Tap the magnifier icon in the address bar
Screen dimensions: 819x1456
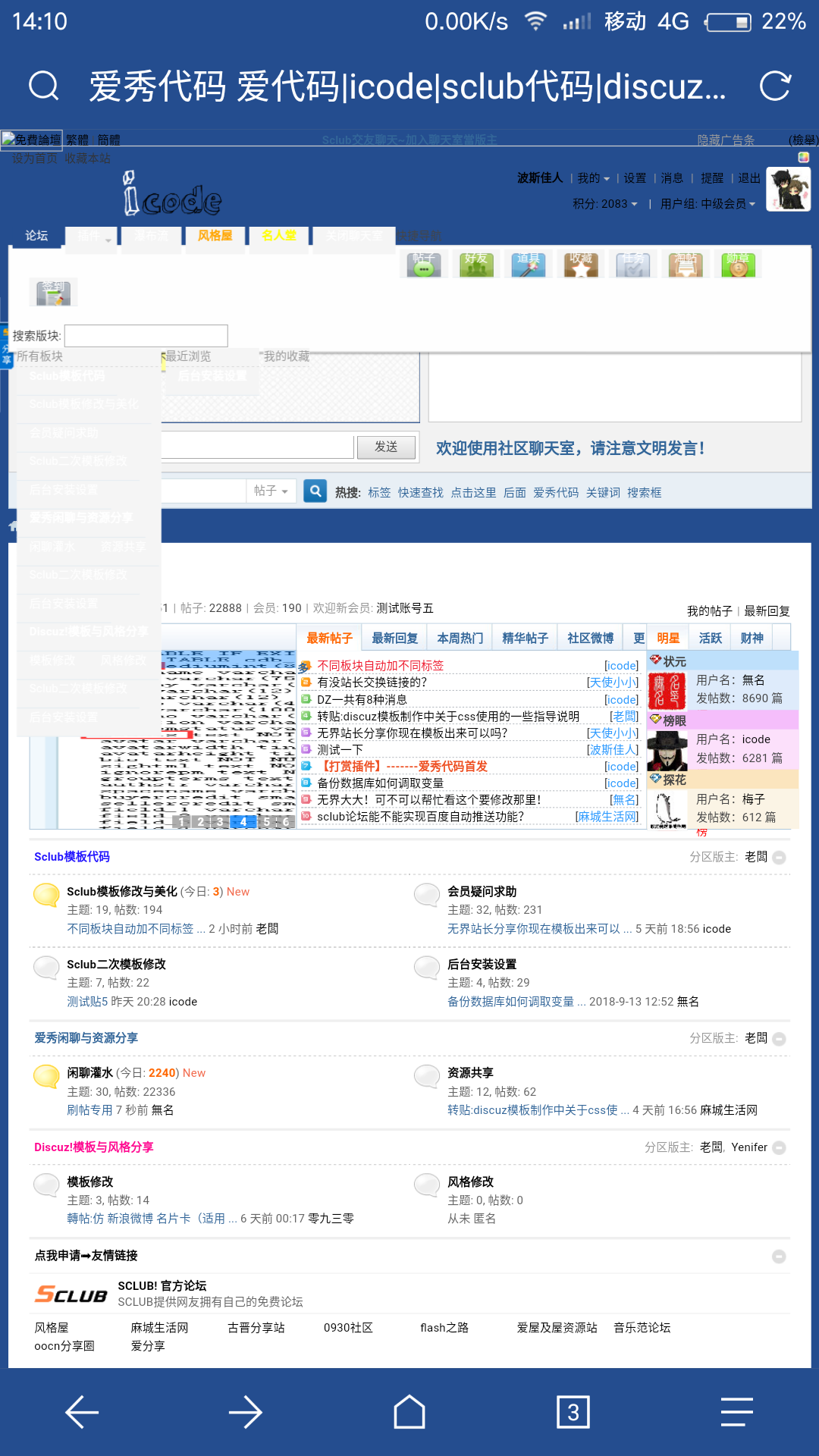(43, 86)
